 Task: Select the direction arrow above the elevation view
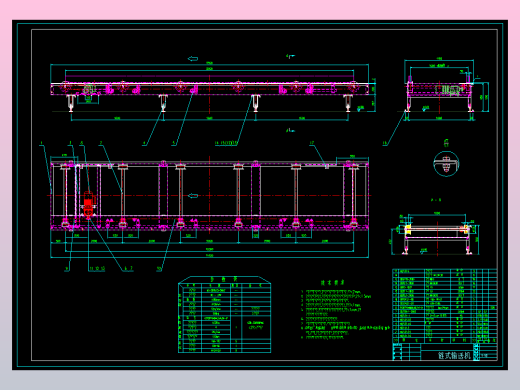(x=193, y=59)
